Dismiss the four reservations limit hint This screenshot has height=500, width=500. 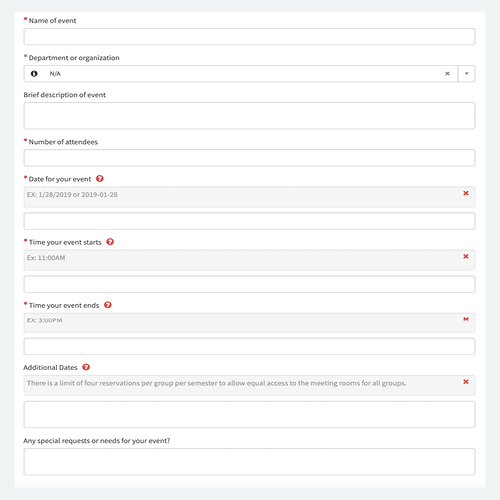[466, 382]
